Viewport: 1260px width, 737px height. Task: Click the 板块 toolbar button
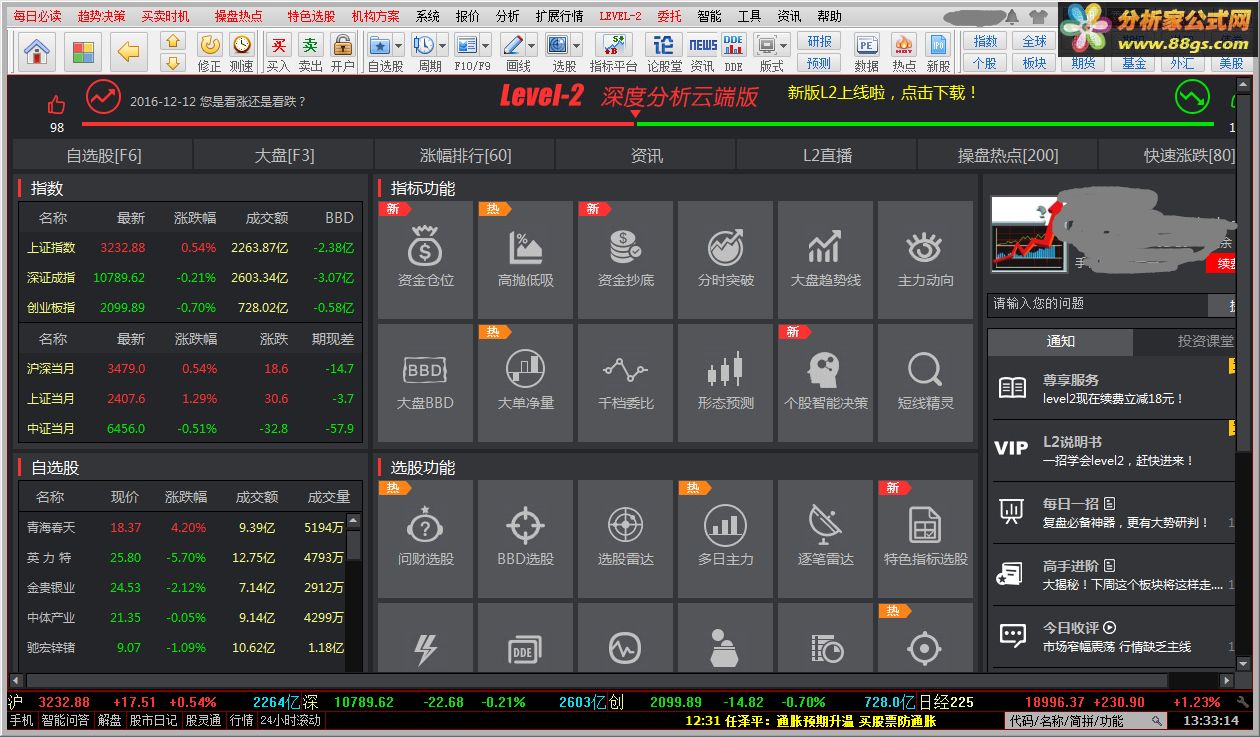click(x=1034, y=63)
